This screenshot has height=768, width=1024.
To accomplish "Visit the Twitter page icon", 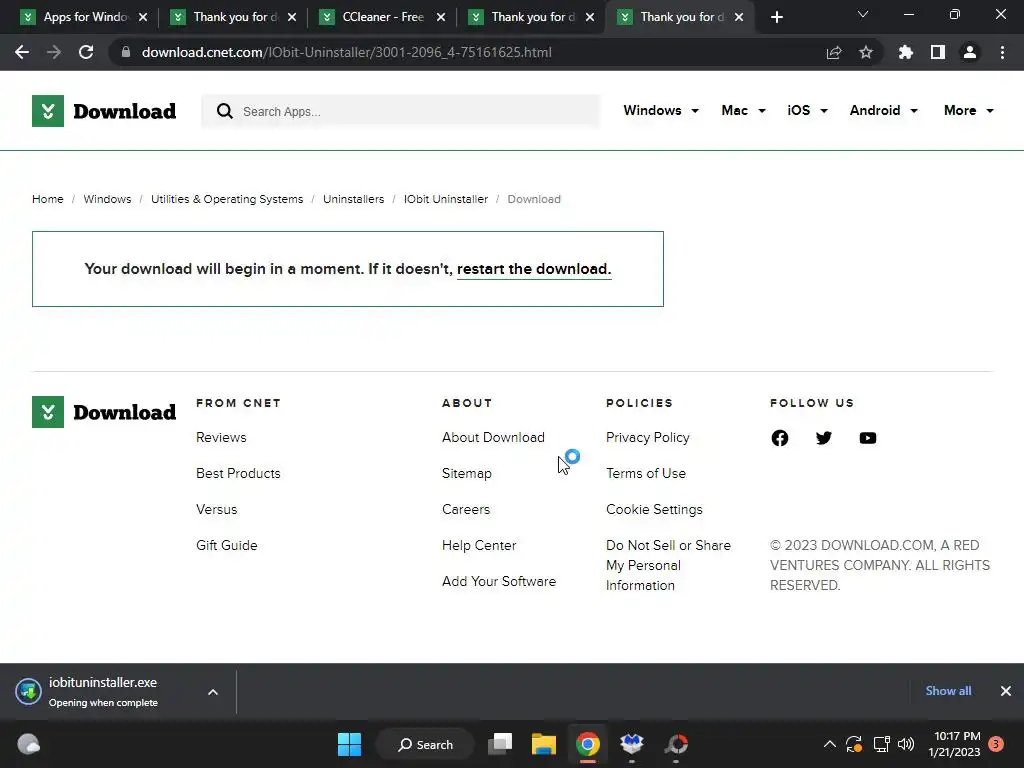I will pyautogui.click(x=824, y=438).
